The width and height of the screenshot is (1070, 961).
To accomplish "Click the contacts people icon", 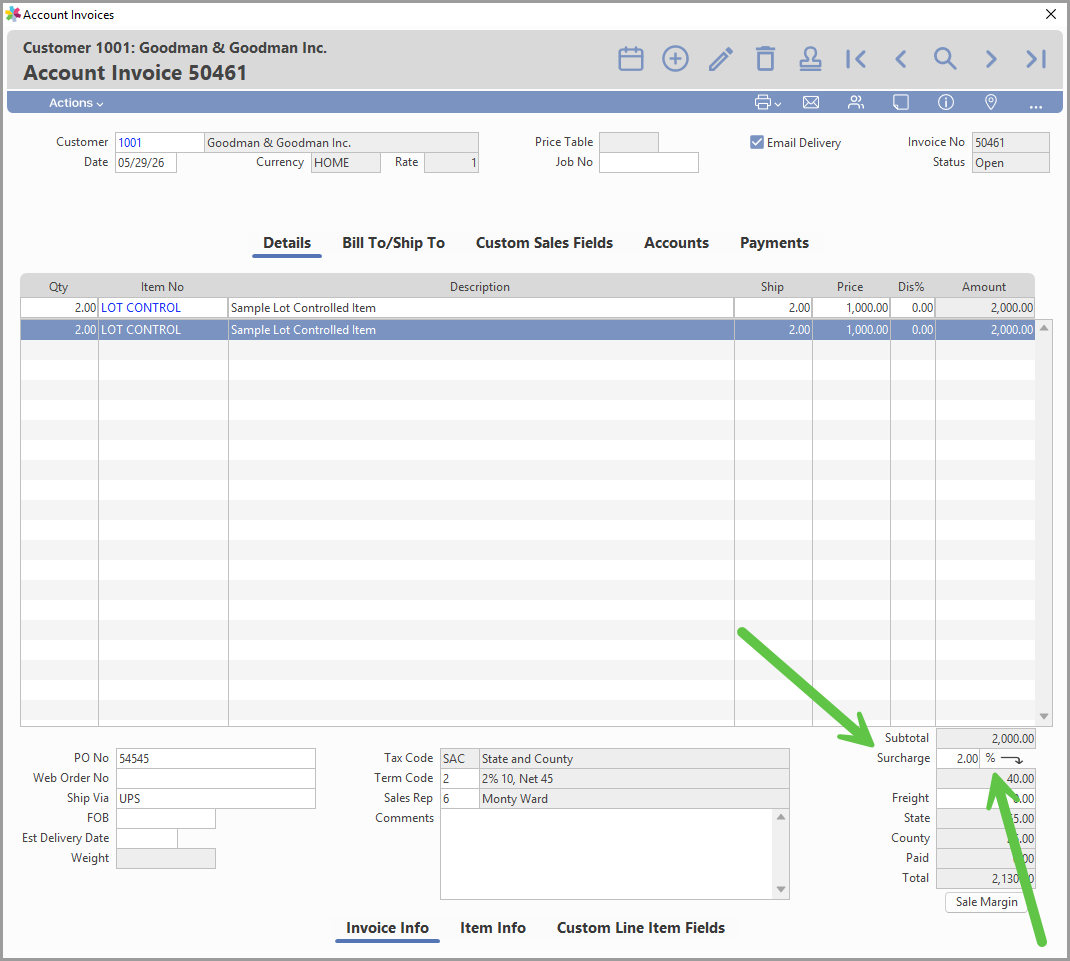I will [x=856, y=103].
